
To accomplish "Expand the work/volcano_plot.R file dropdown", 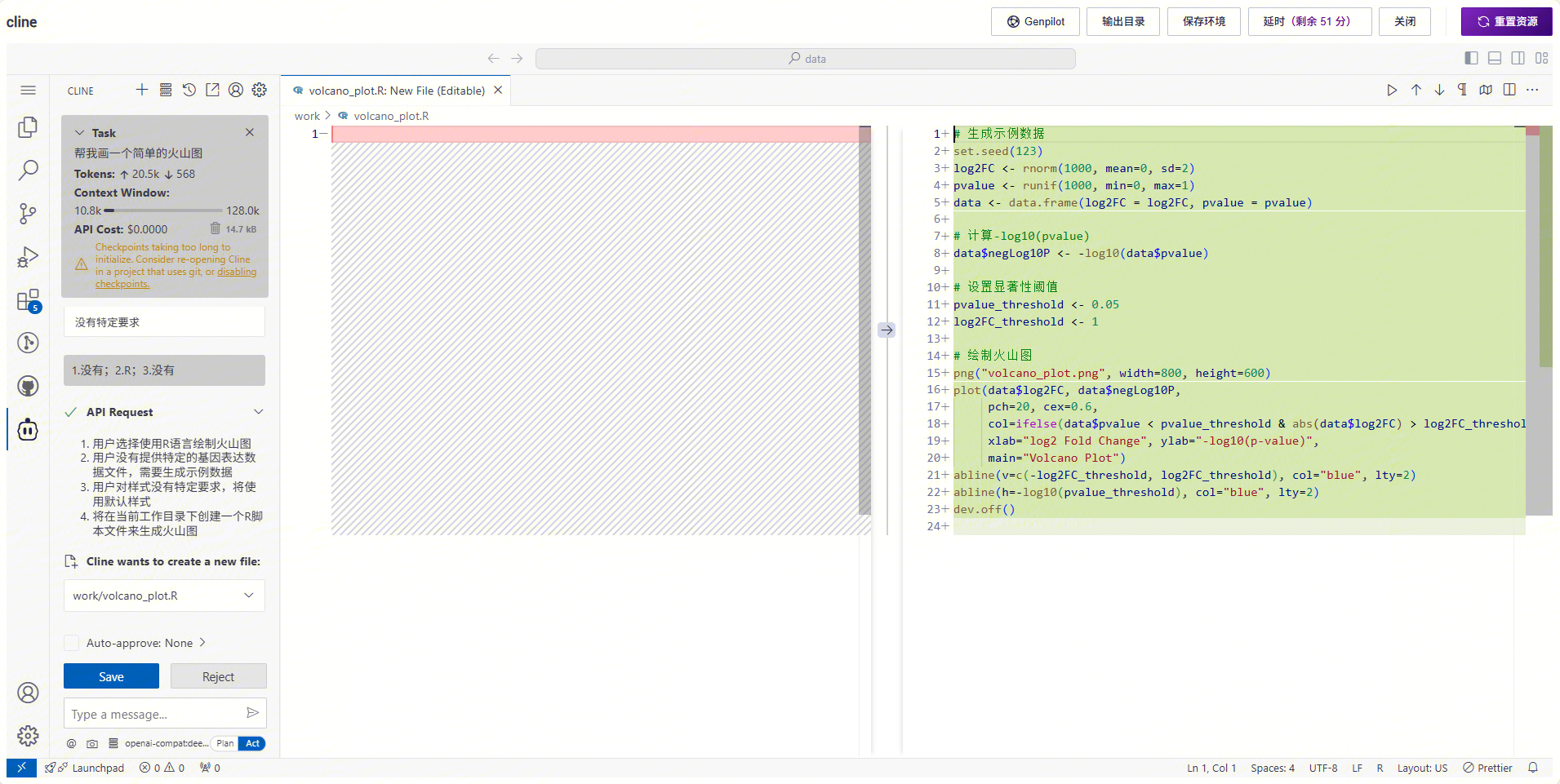I will point(249,596).
